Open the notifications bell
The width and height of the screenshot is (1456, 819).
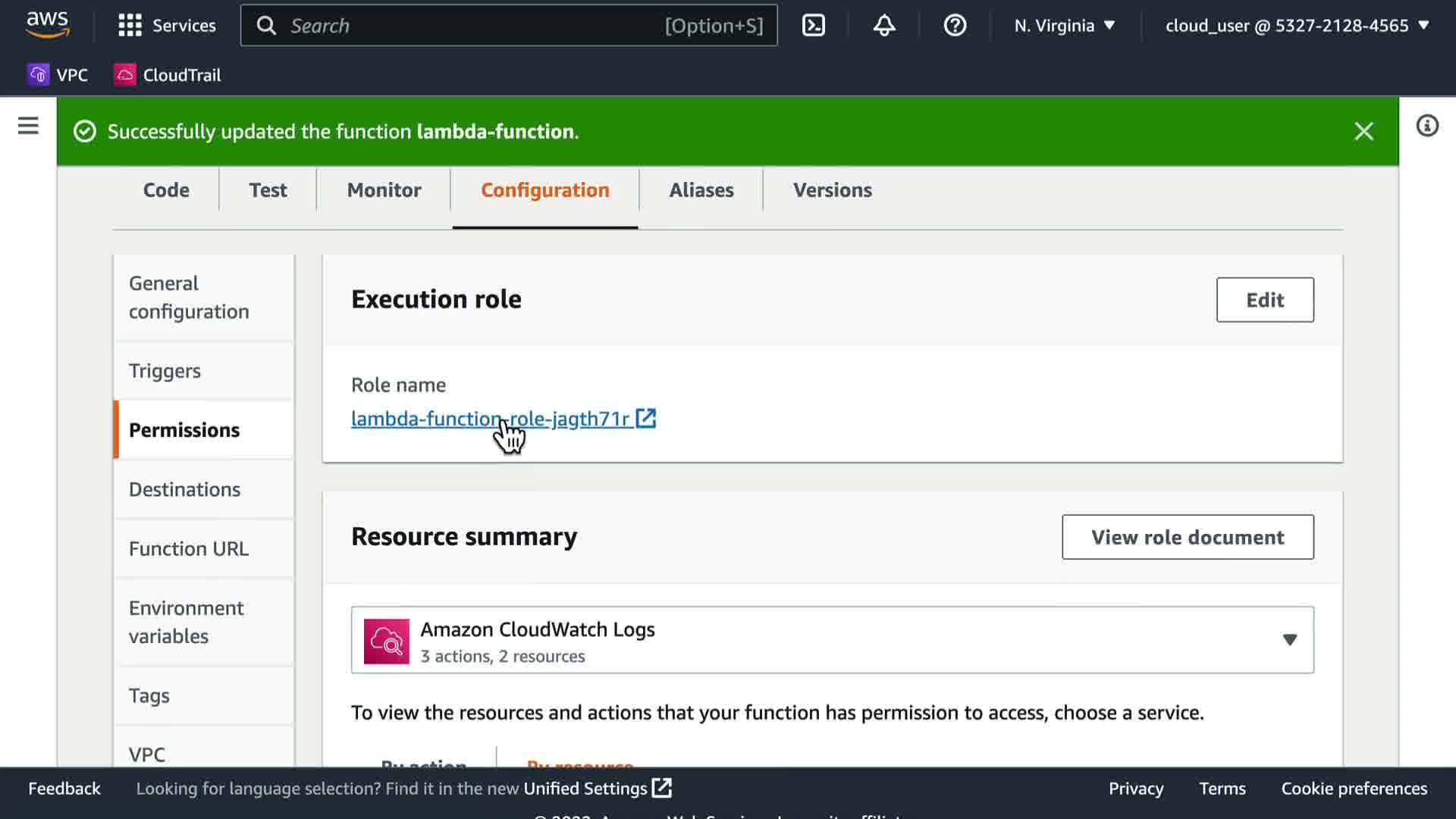pyautogui.click(x=883, y=25)
